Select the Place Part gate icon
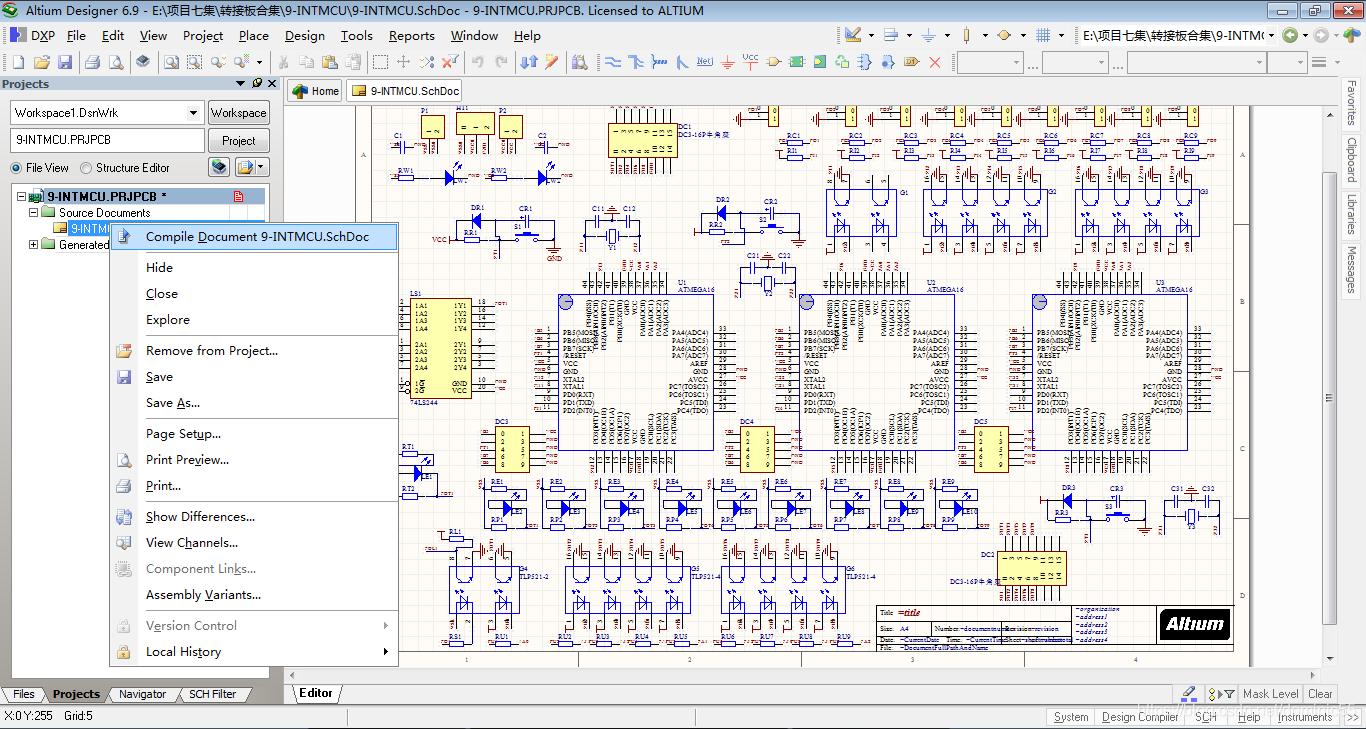Screen dimensions: 1366x729 [x=774, y=62]
